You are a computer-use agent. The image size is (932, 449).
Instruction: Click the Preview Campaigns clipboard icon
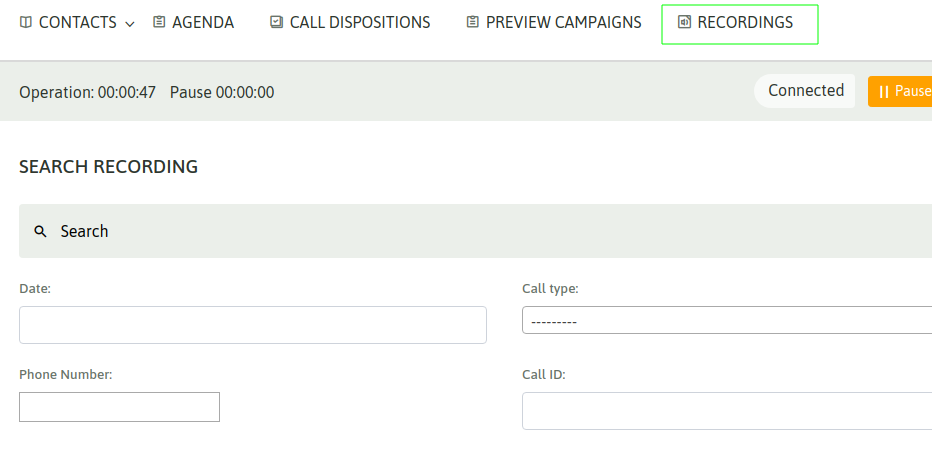(472, 22)
